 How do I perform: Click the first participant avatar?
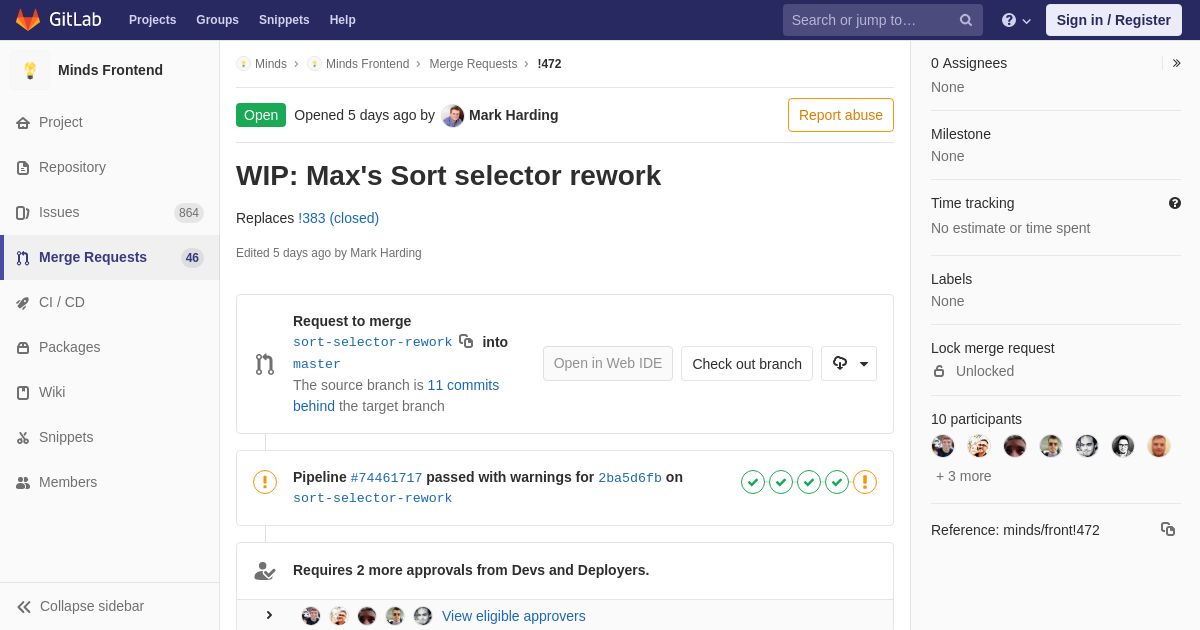943,446
